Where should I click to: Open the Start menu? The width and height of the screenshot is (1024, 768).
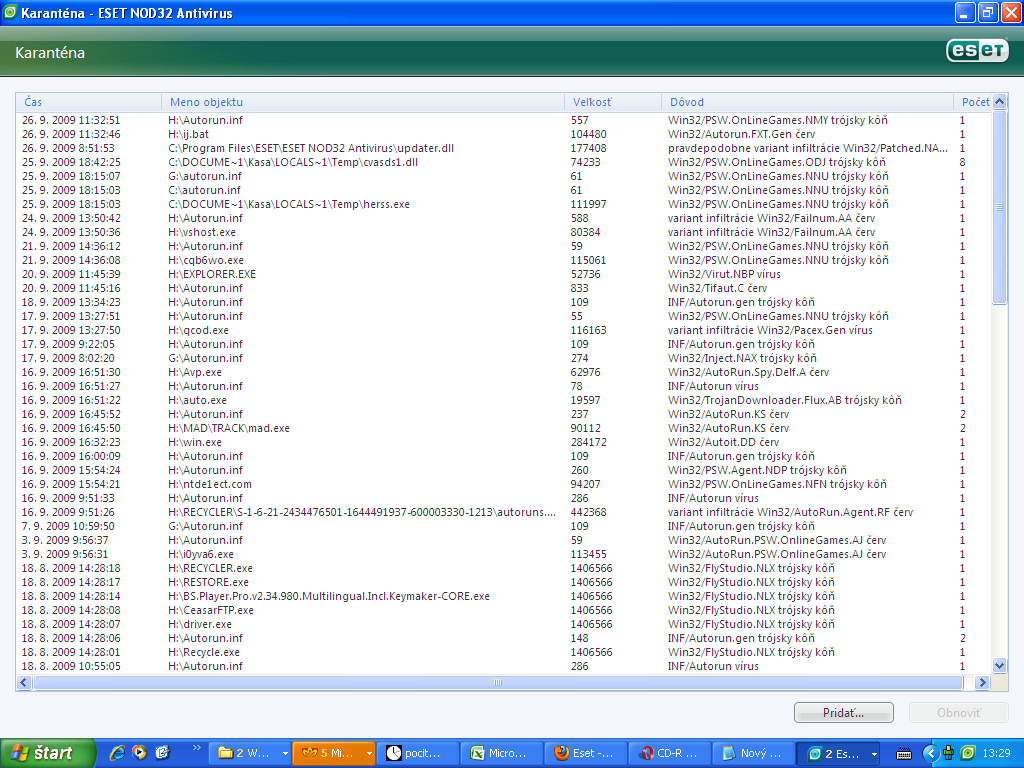pos(48,753)
